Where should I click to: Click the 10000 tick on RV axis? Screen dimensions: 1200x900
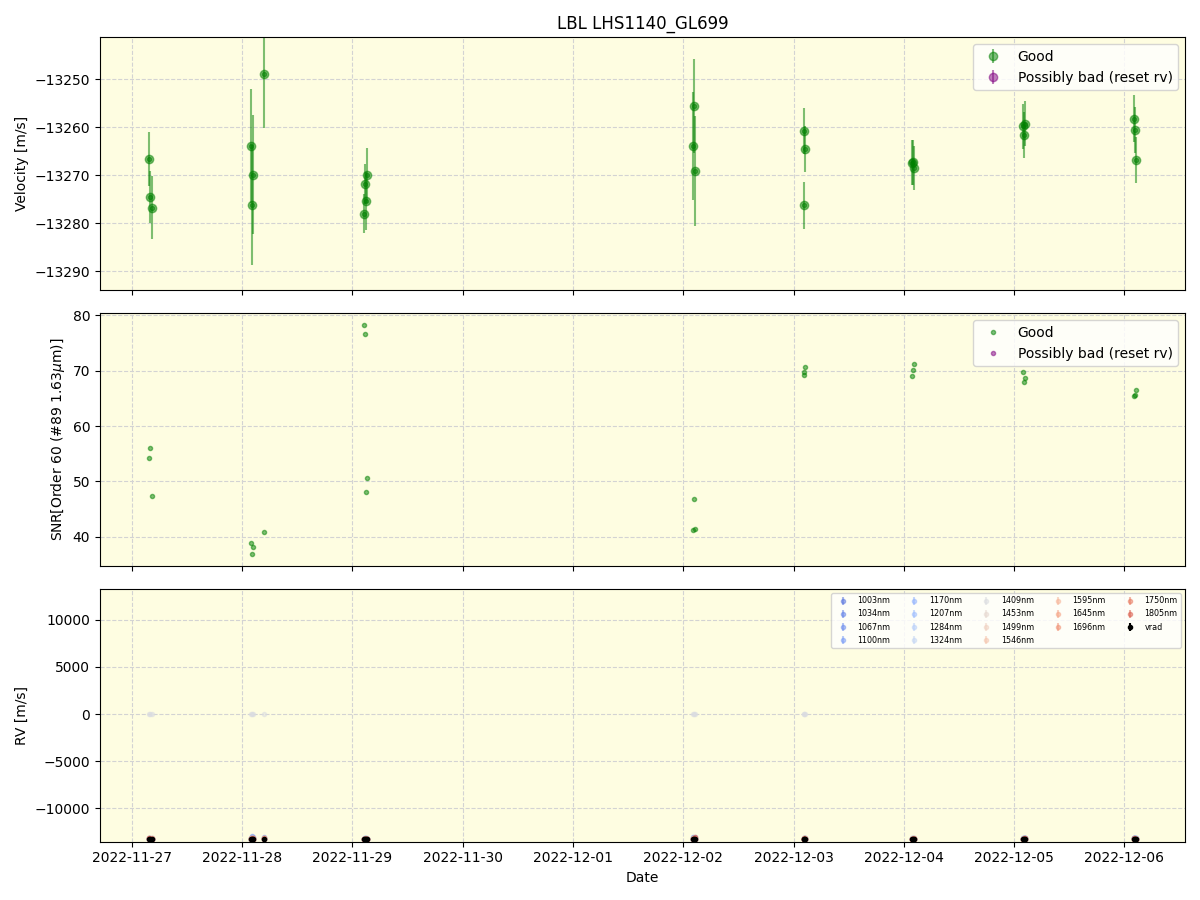click(x=71, y=620)
